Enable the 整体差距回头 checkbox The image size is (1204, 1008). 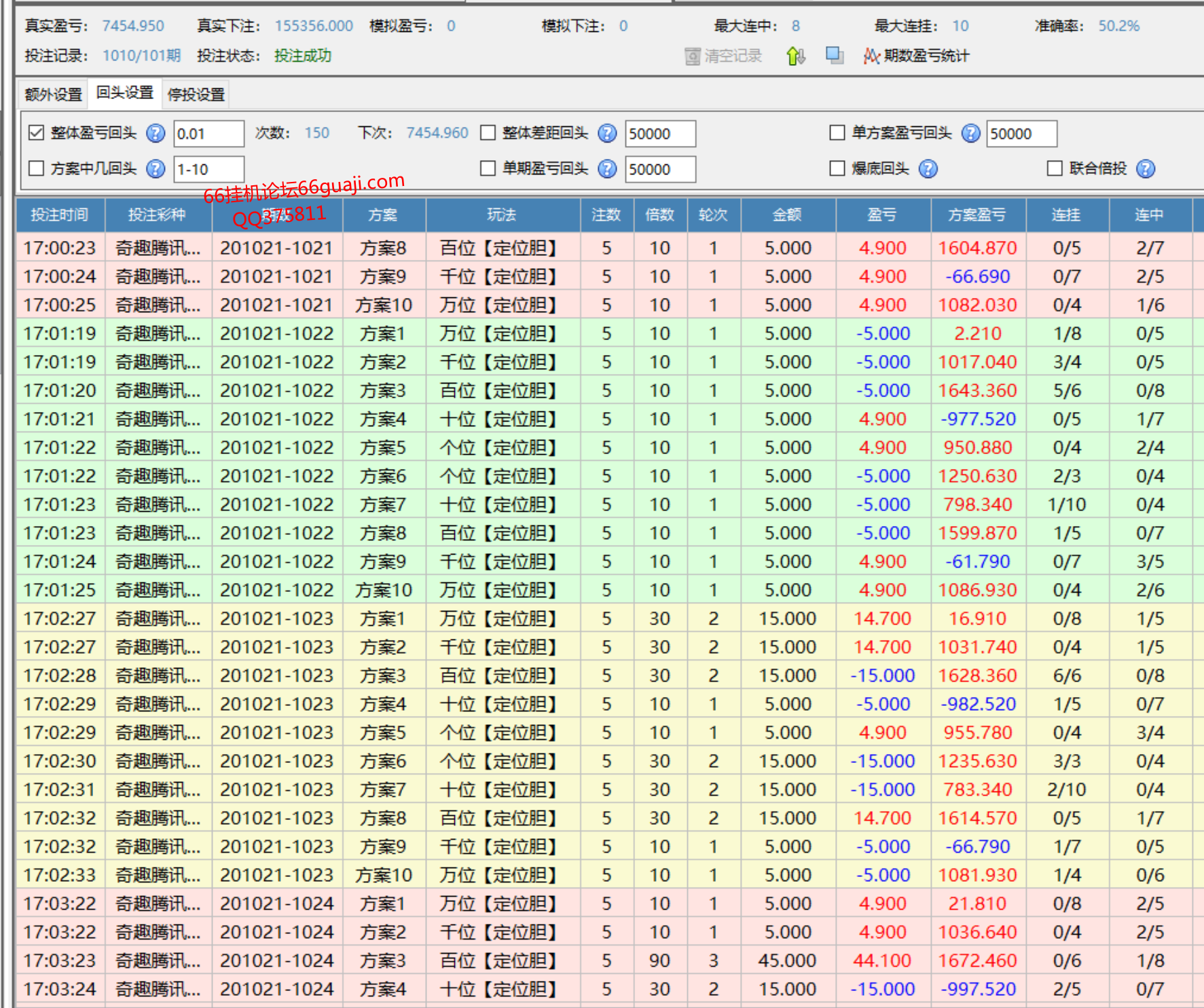pyautogui.click(x=488, y=132)
